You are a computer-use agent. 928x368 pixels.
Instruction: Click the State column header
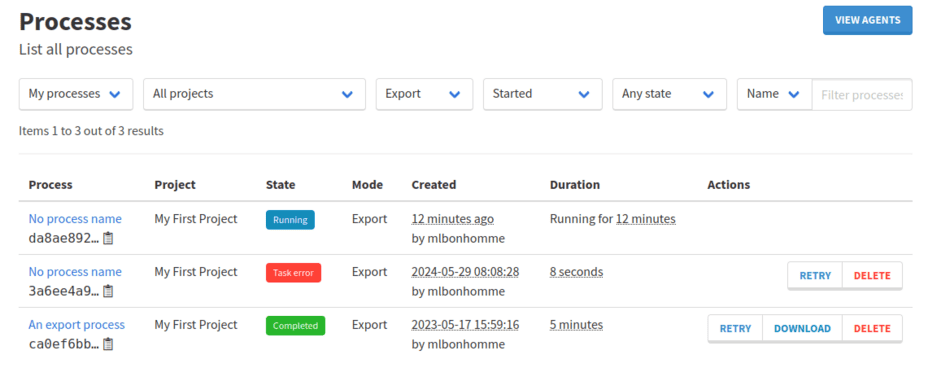pos(281,185)
